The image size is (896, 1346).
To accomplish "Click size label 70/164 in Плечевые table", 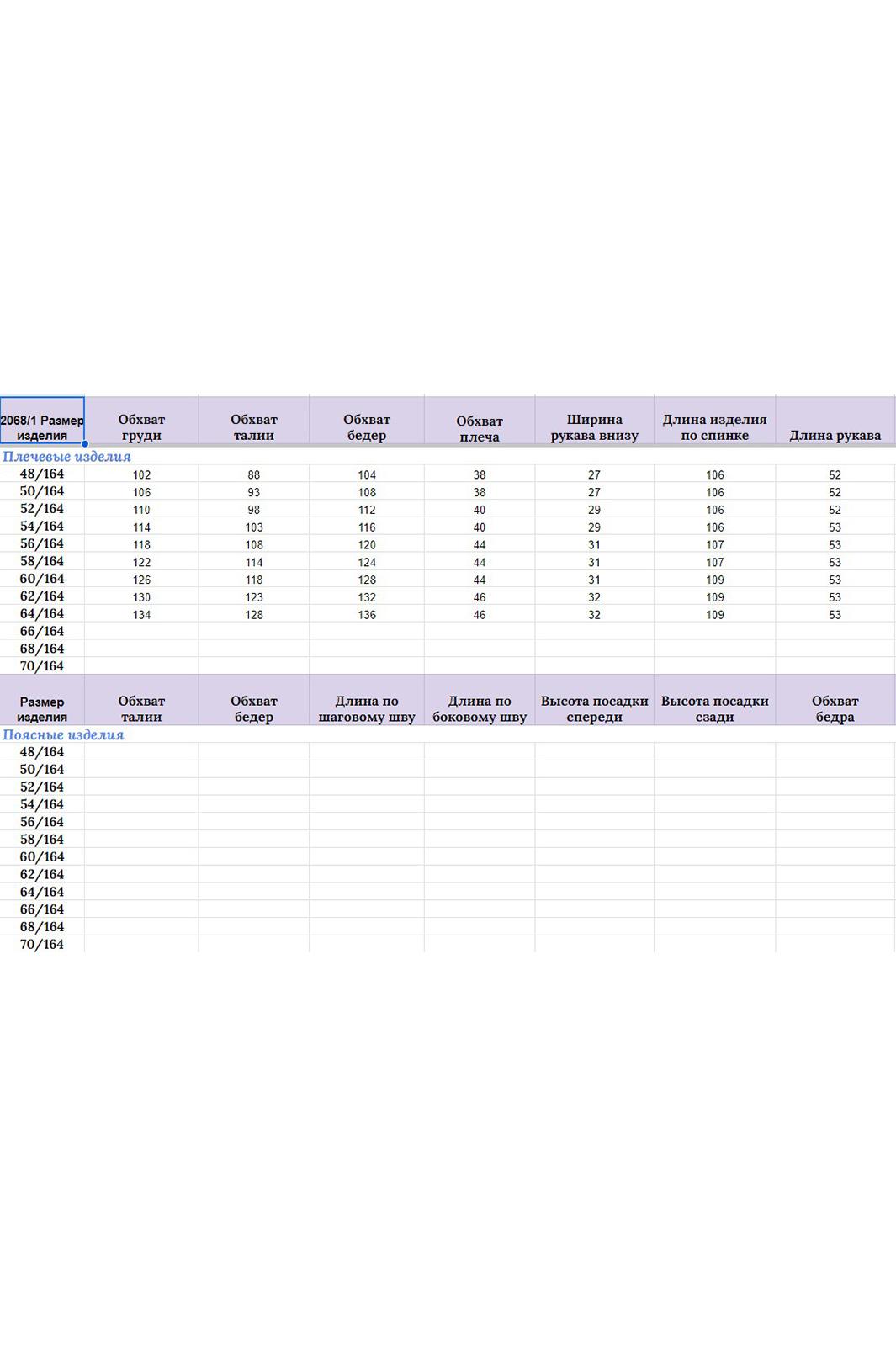I will tap(42, 666).
